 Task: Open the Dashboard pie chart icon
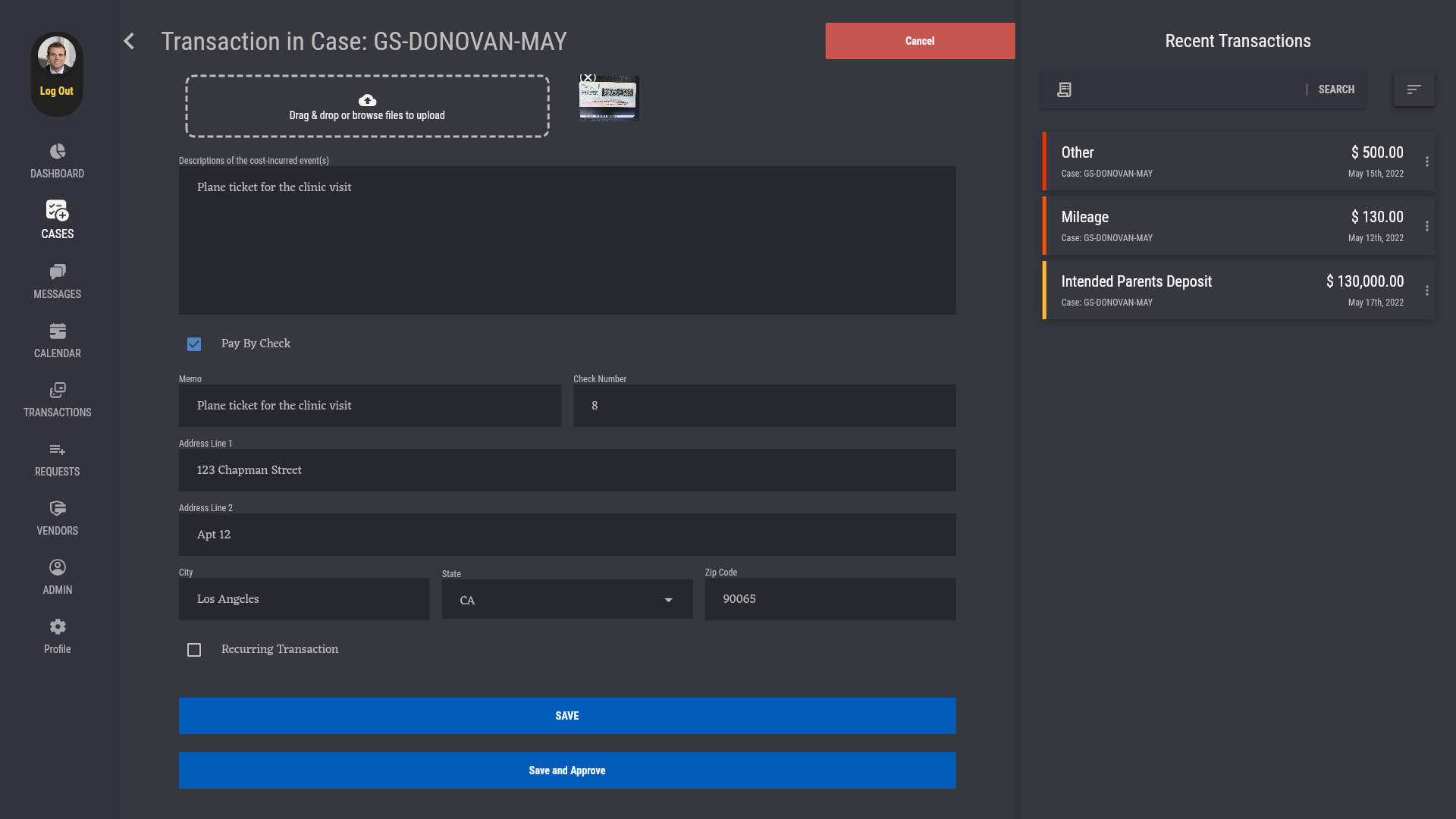58,152
